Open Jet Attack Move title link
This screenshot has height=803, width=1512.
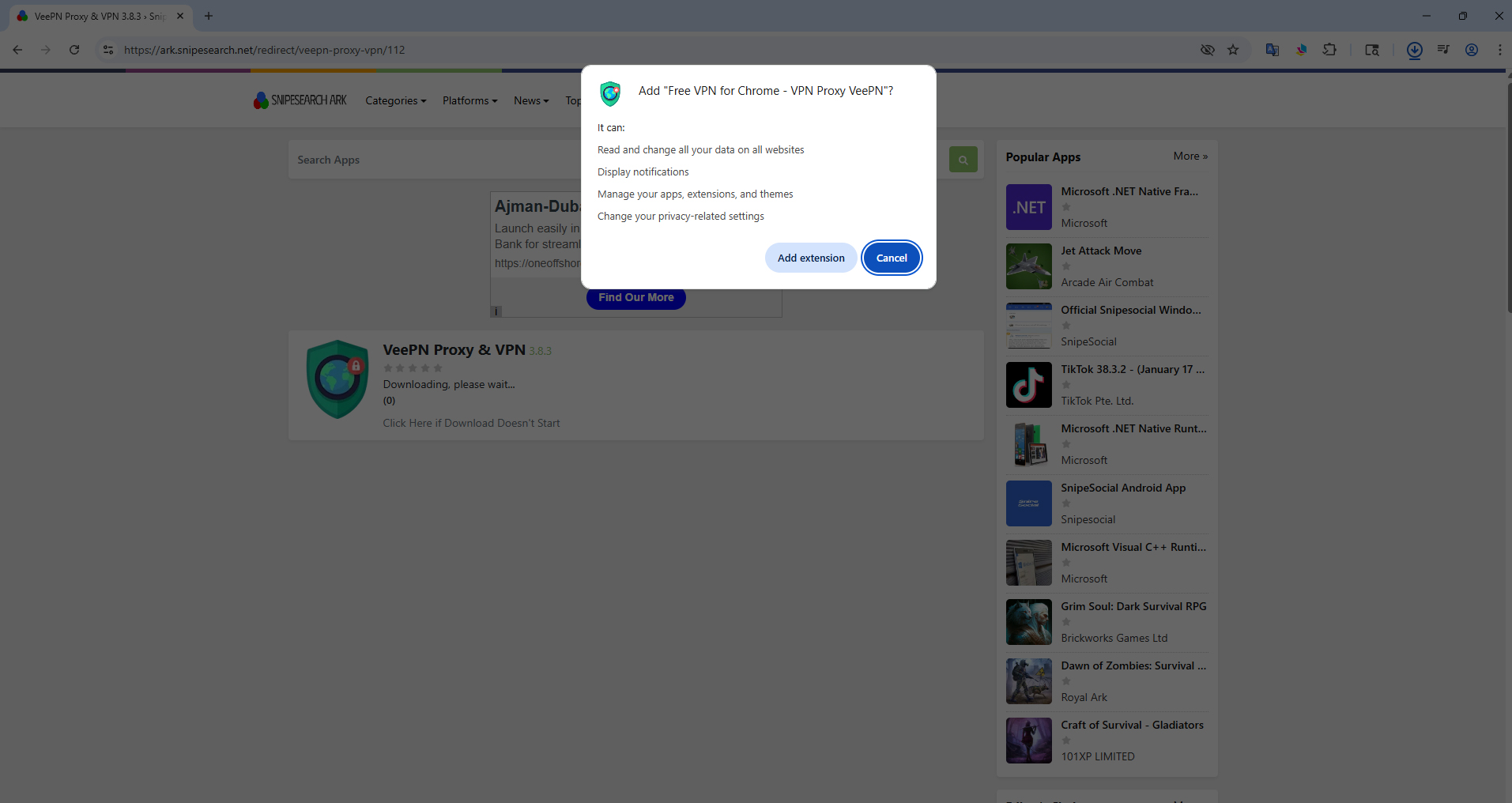click(1101, 251)
